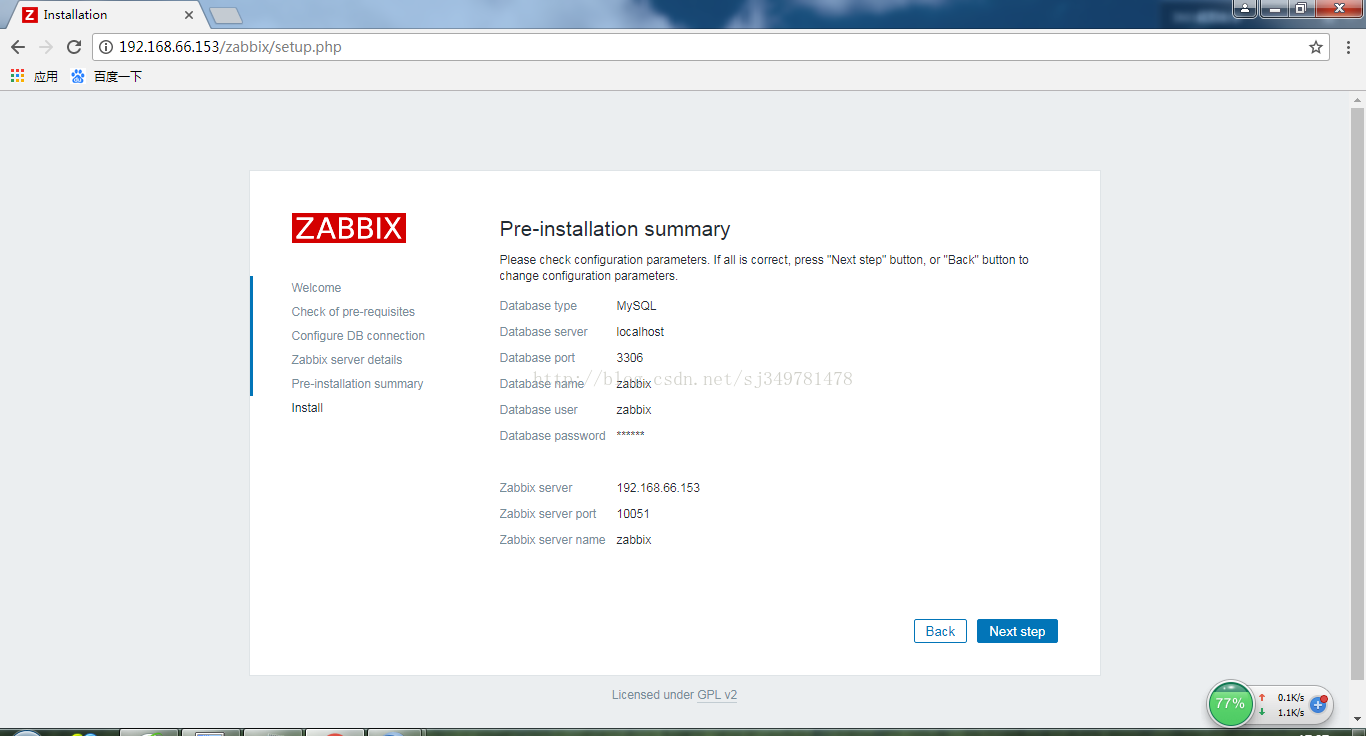Click the ZABBIX logo
The image size is (1366, 736).
tap(349, 228)
